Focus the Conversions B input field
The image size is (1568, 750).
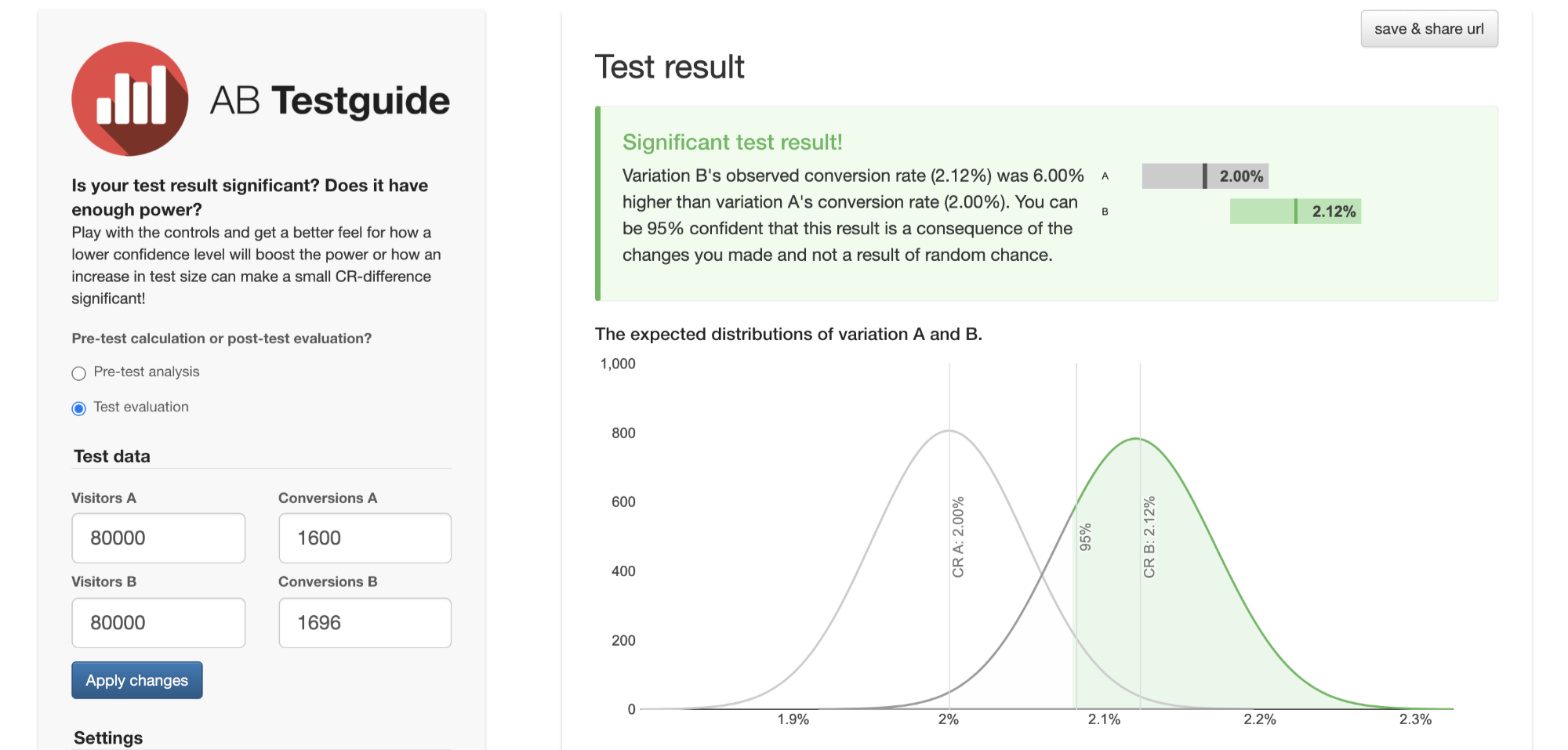tap(365, 622)
